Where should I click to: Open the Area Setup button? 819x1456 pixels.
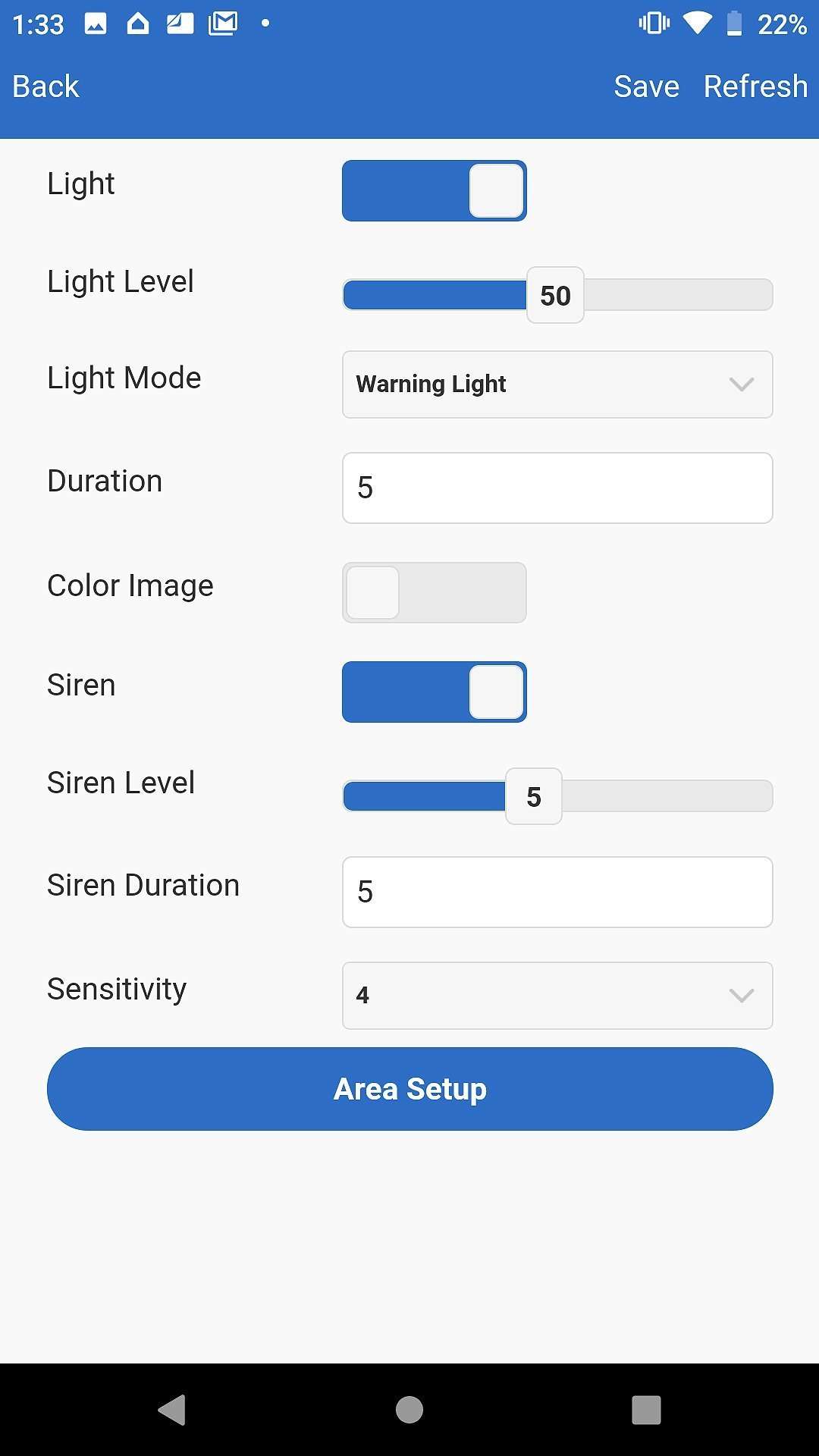pyautogui.click(x=409, y=1089)
